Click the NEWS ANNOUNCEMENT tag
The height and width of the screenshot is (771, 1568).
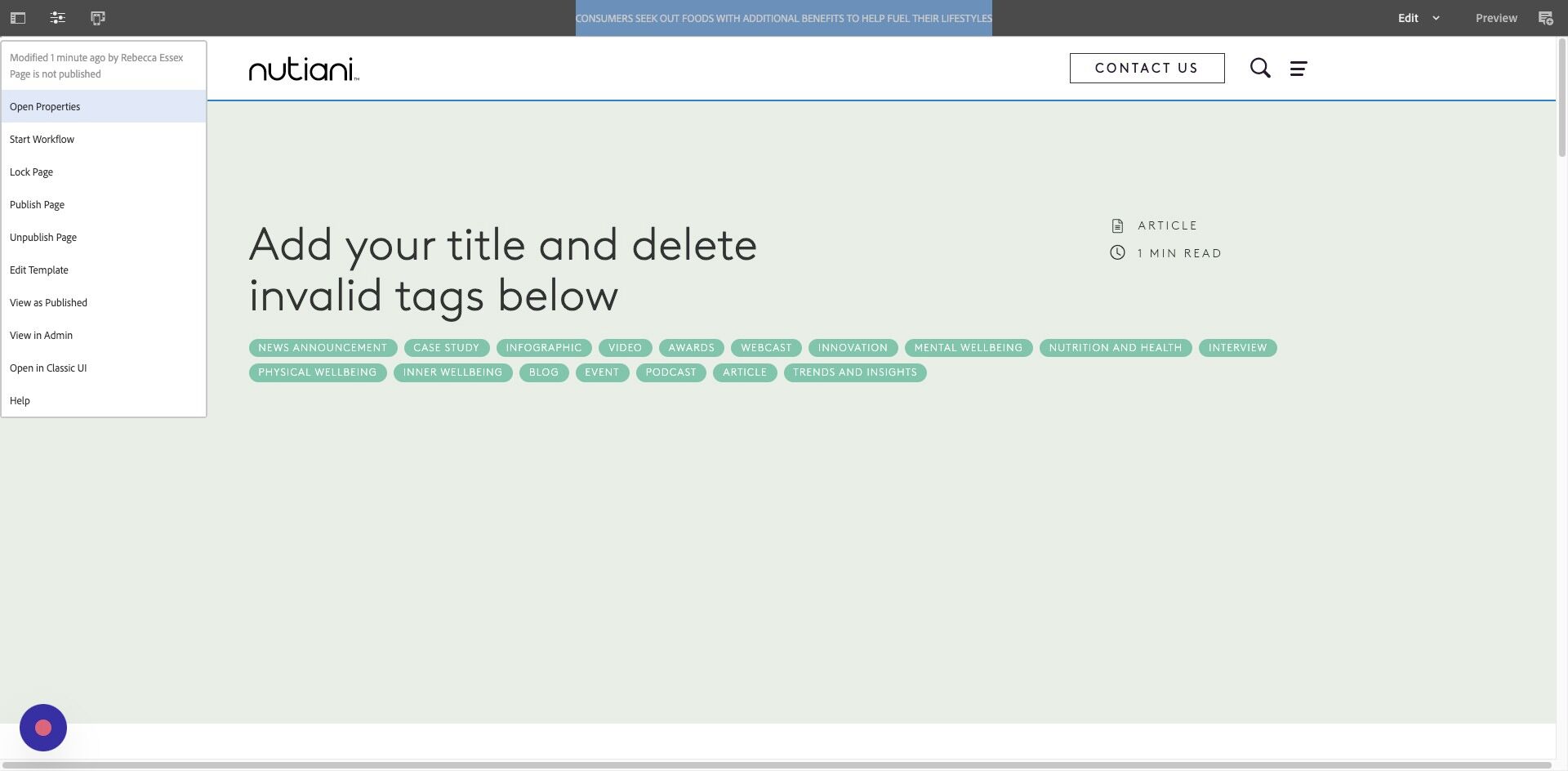pyautogui.click(x=323, y=348)
